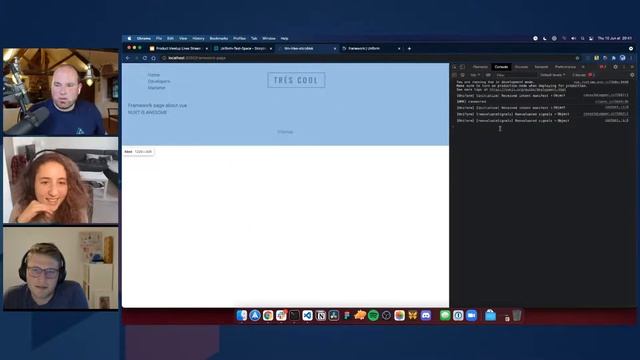Open the History menu

(198, 38)
